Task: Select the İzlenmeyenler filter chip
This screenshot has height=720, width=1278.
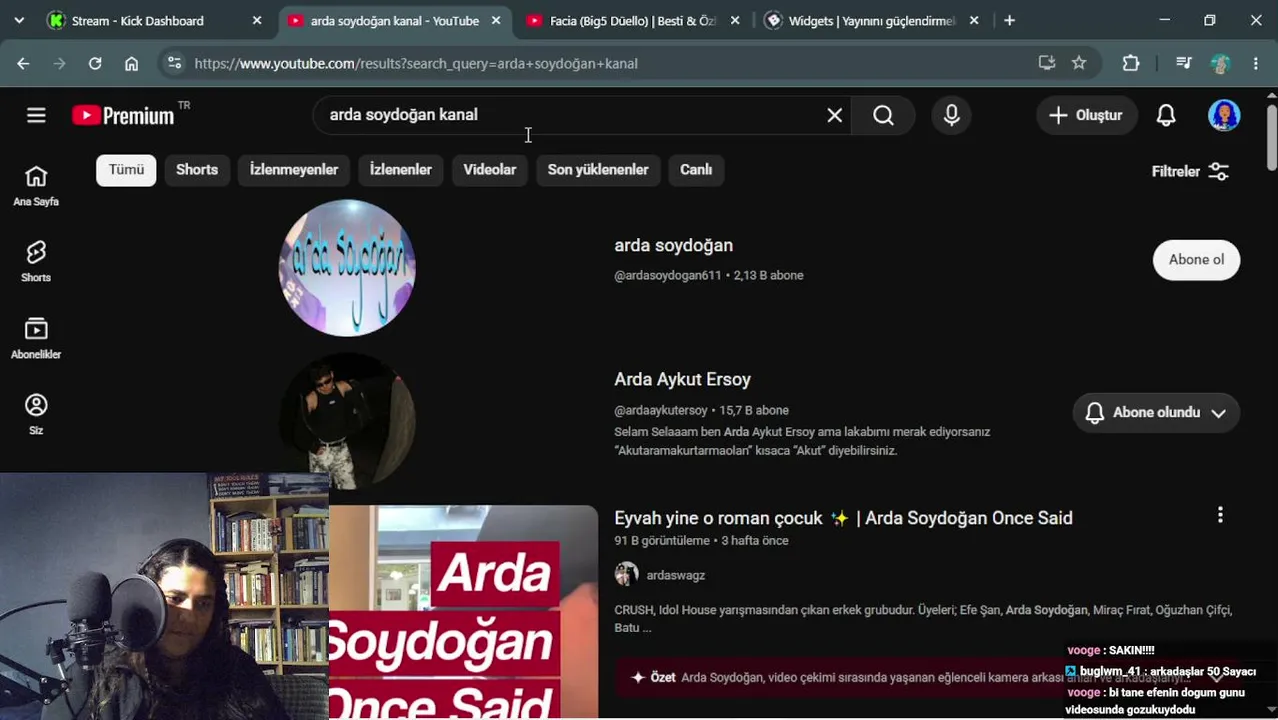Action: tap(294, 170)
